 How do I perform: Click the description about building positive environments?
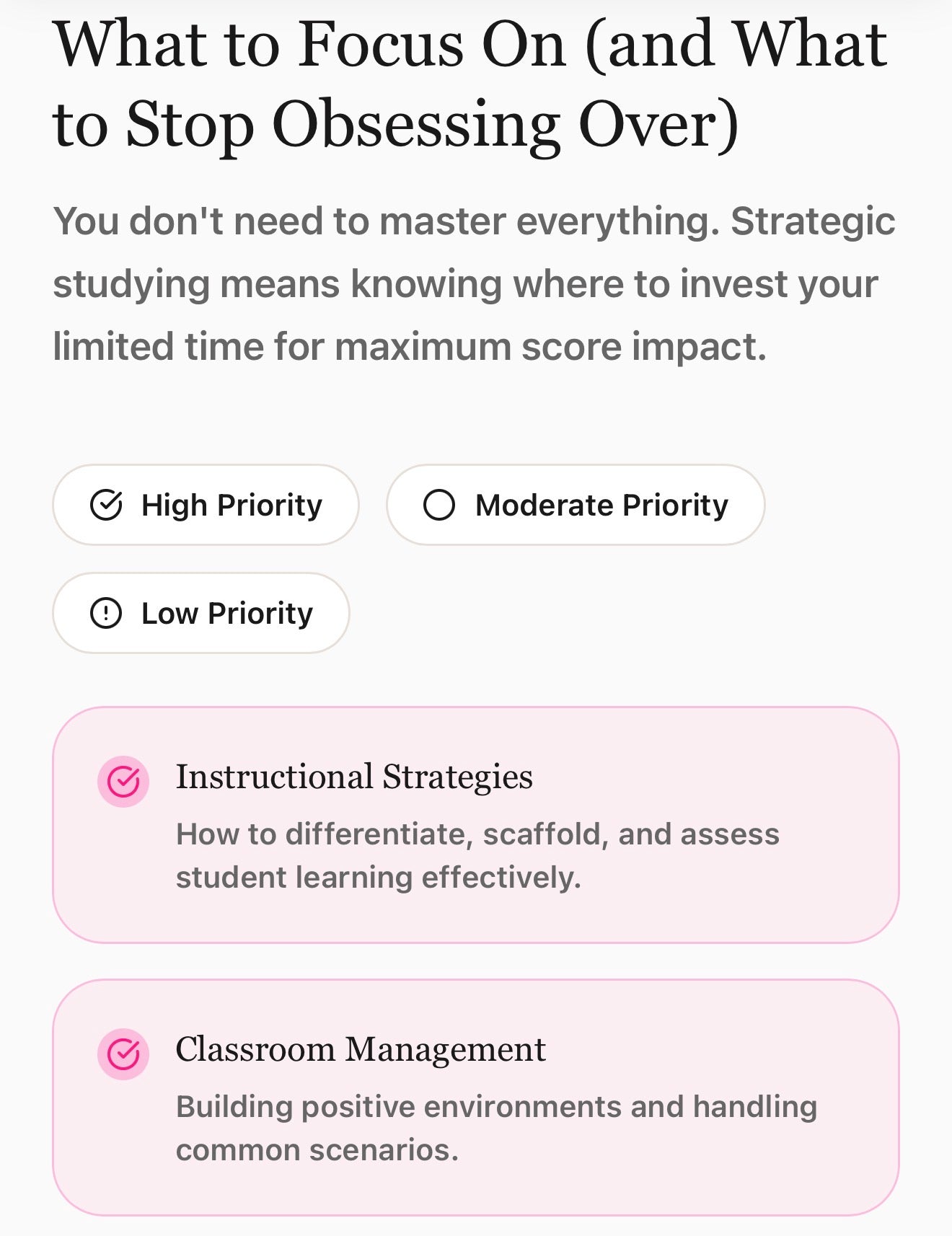(496, 1107)
